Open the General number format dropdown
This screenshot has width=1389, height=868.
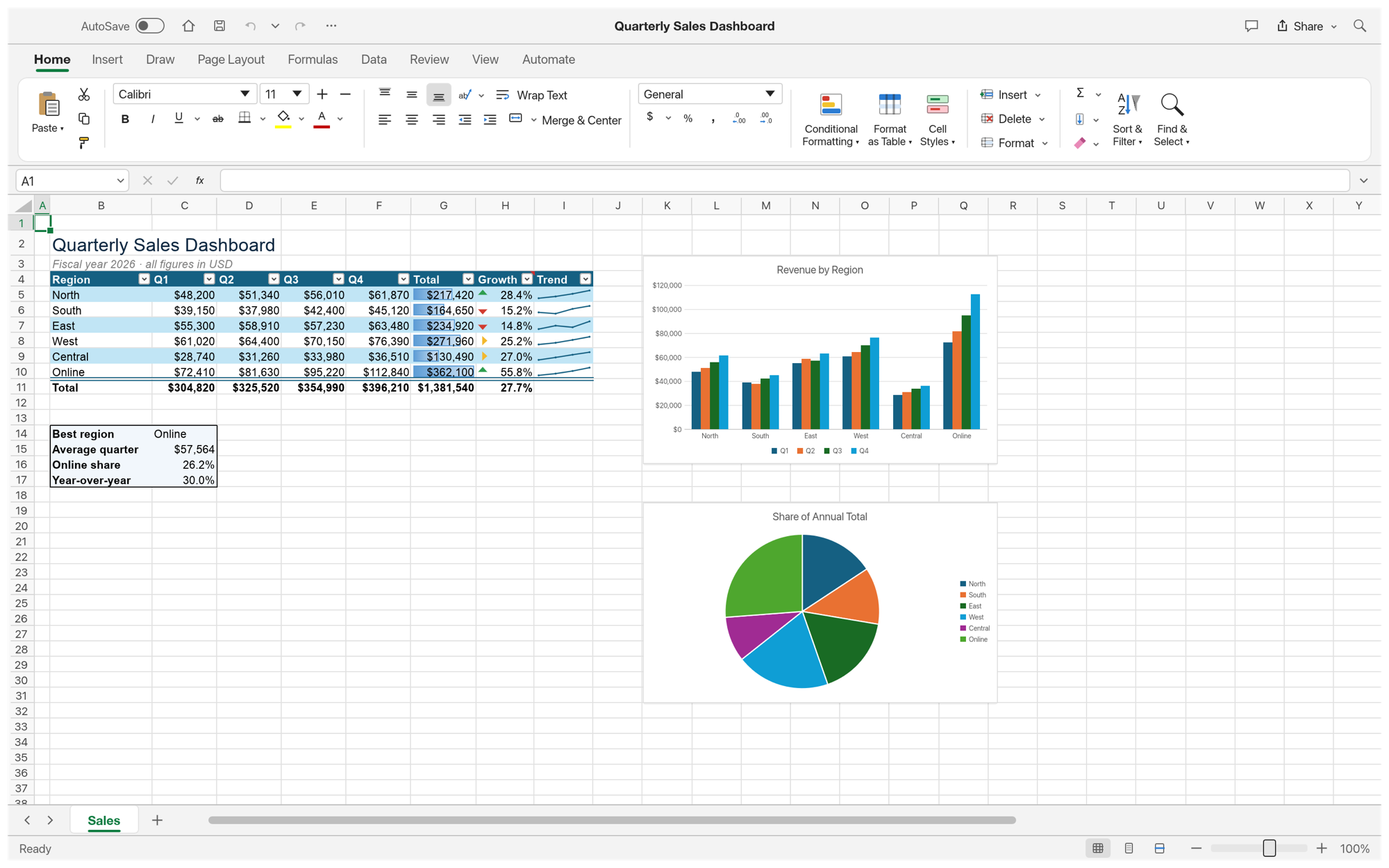[x=770, y=94]
